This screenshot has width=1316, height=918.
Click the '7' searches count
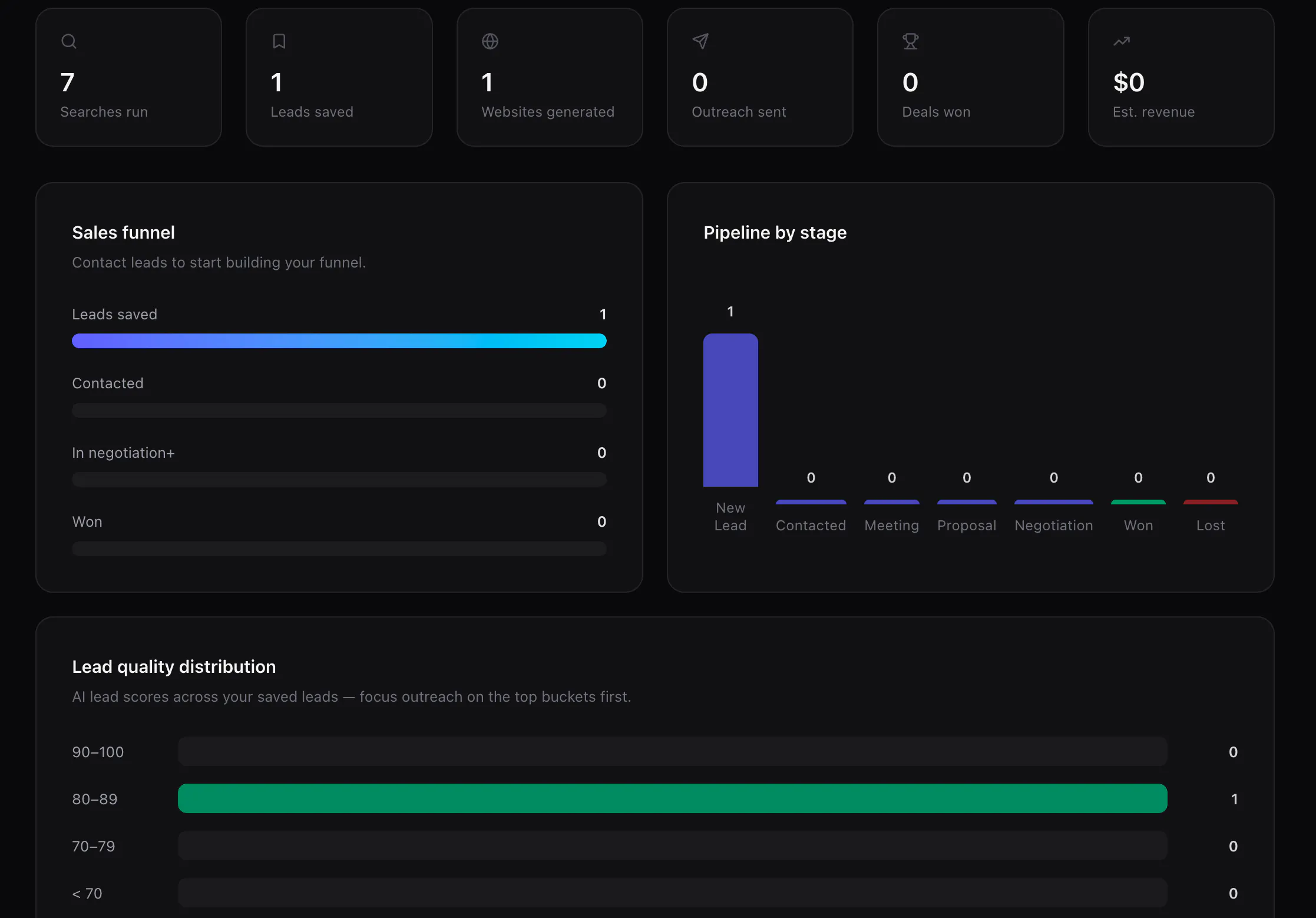(67, 82)
